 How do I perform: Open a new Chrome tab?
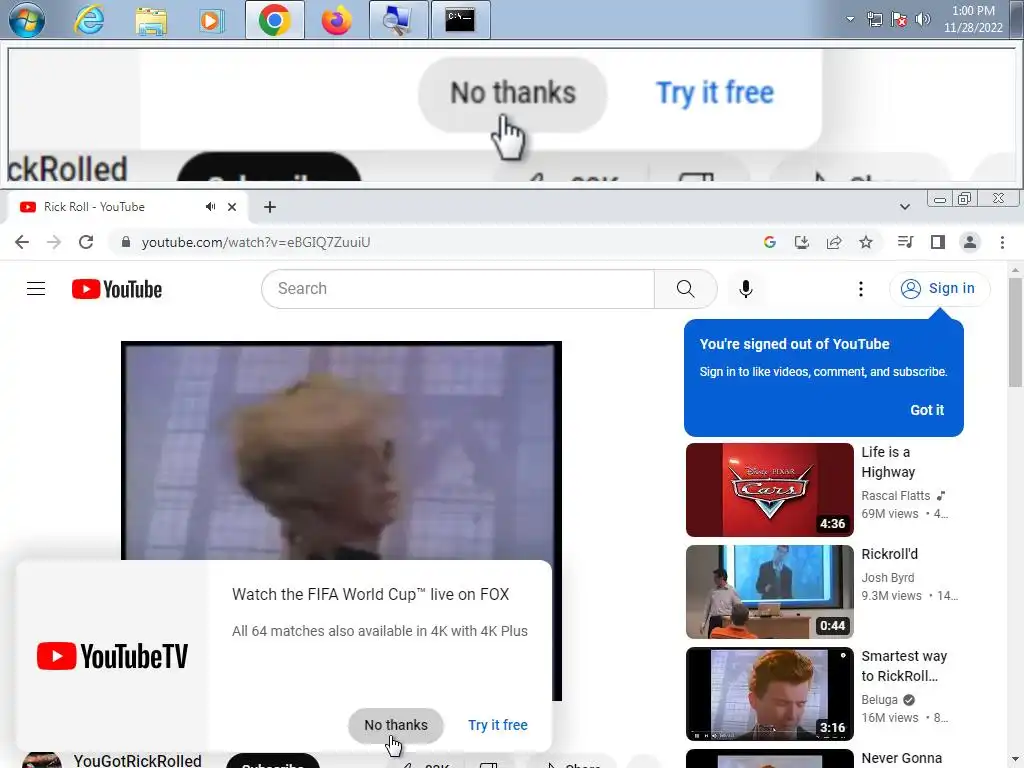click(270, 207)
